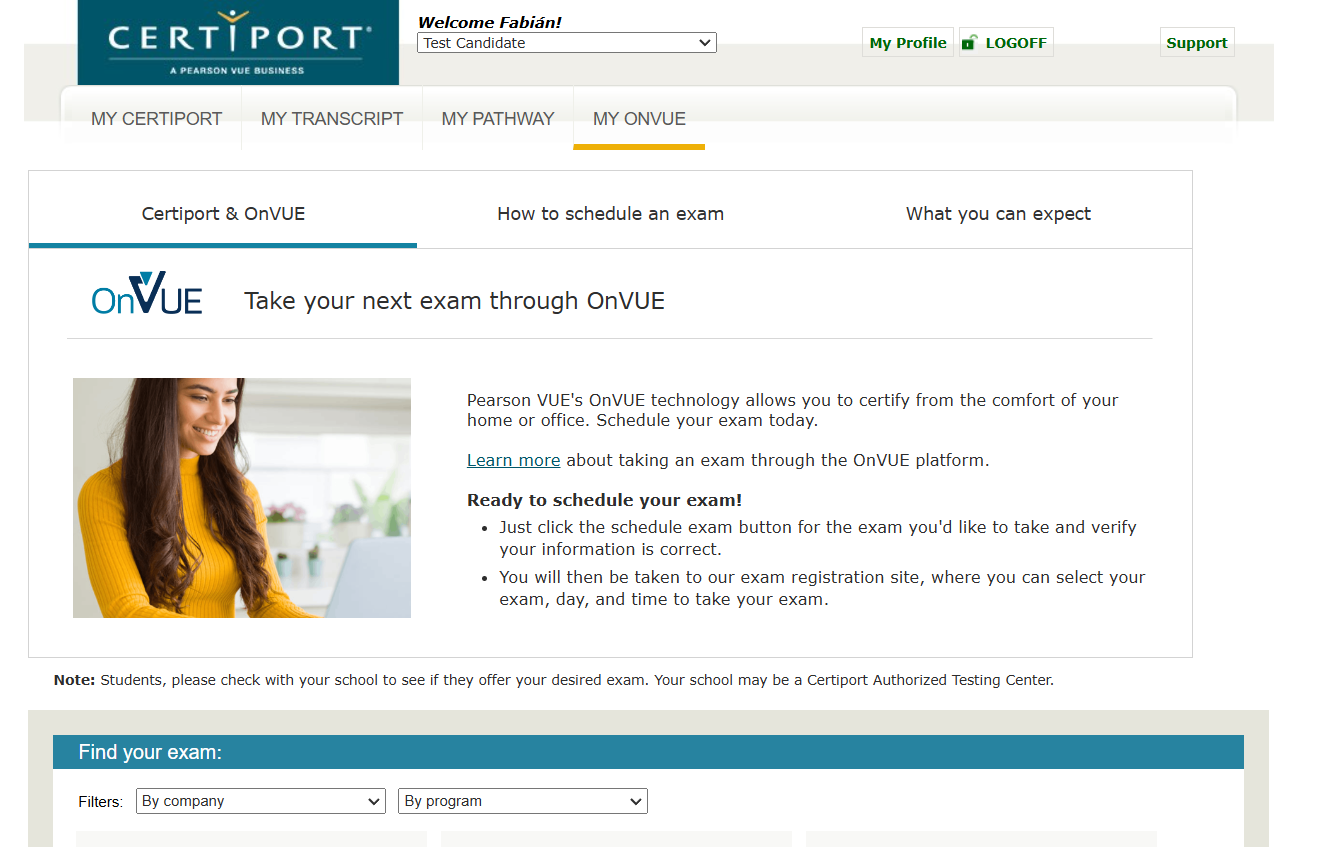The height and width of the screenshot is (847, 1320).
Task: Expand the By program filter
Action: (523, 801)
